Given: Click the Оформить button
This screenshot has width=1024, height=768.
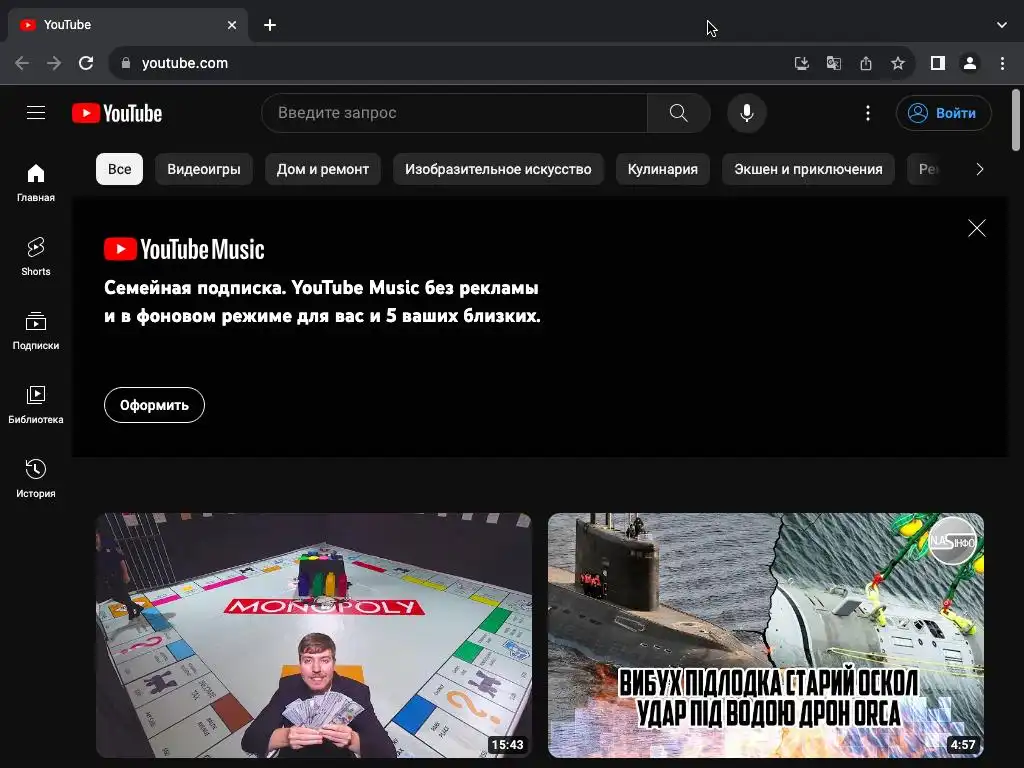Looking at the screenshot, I should (154, 405).
